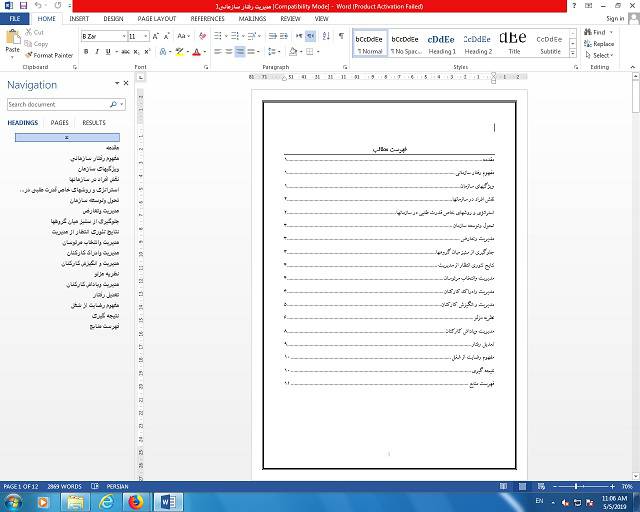The height and width of the screenshot is (512, 640).
Task: Switch to Web Layout view in status bar
Action: (541, 486)
